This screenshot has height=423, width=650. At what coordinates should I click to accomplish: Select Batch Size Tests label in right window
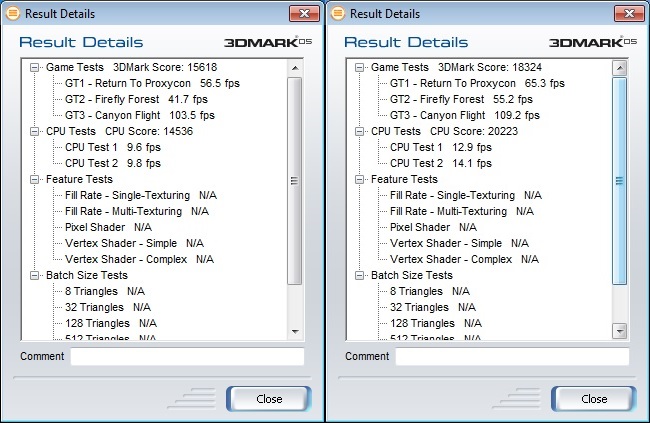click(x=412, y=275)
